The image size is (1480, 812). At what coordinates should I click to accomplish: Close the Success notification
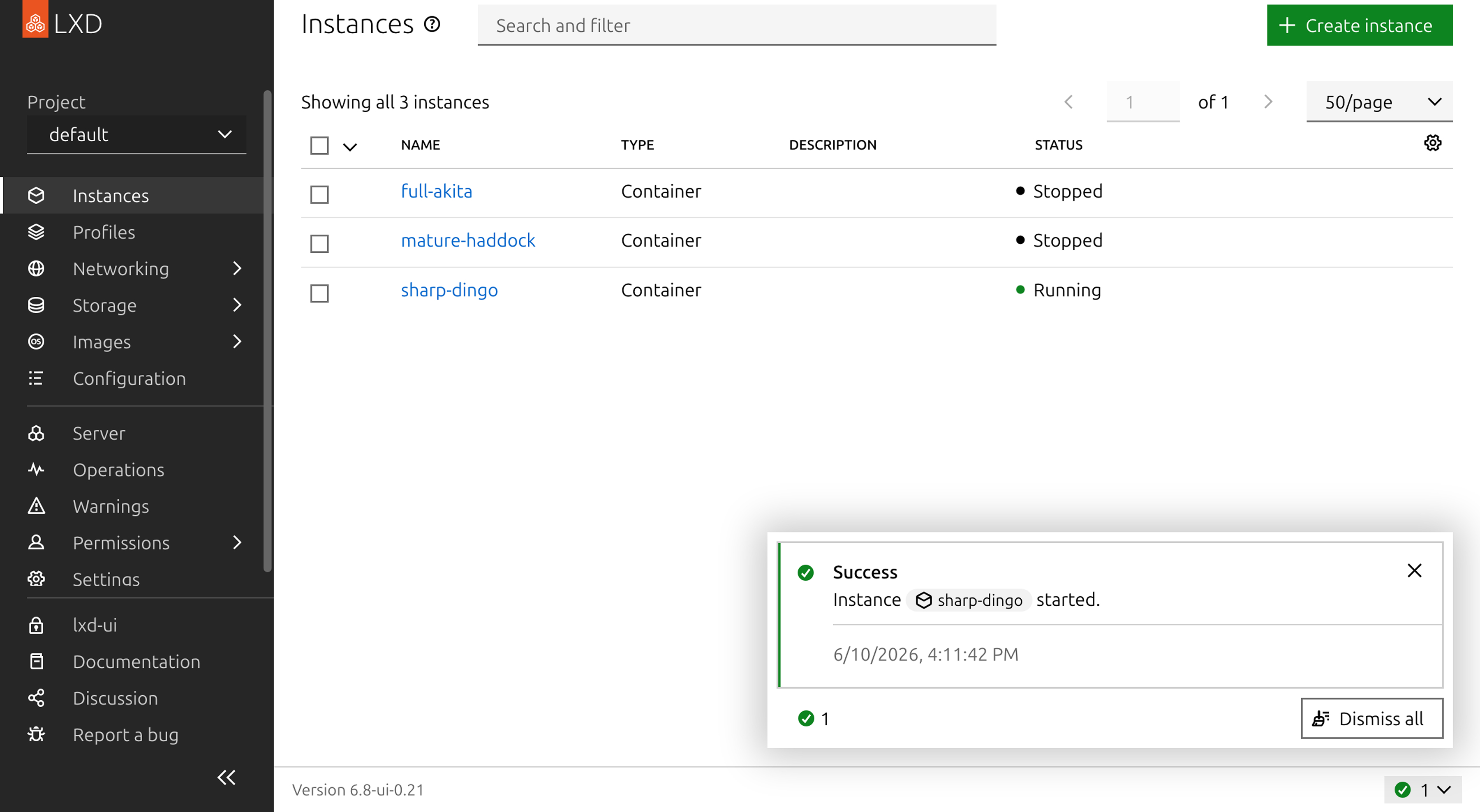(1415, 571)
